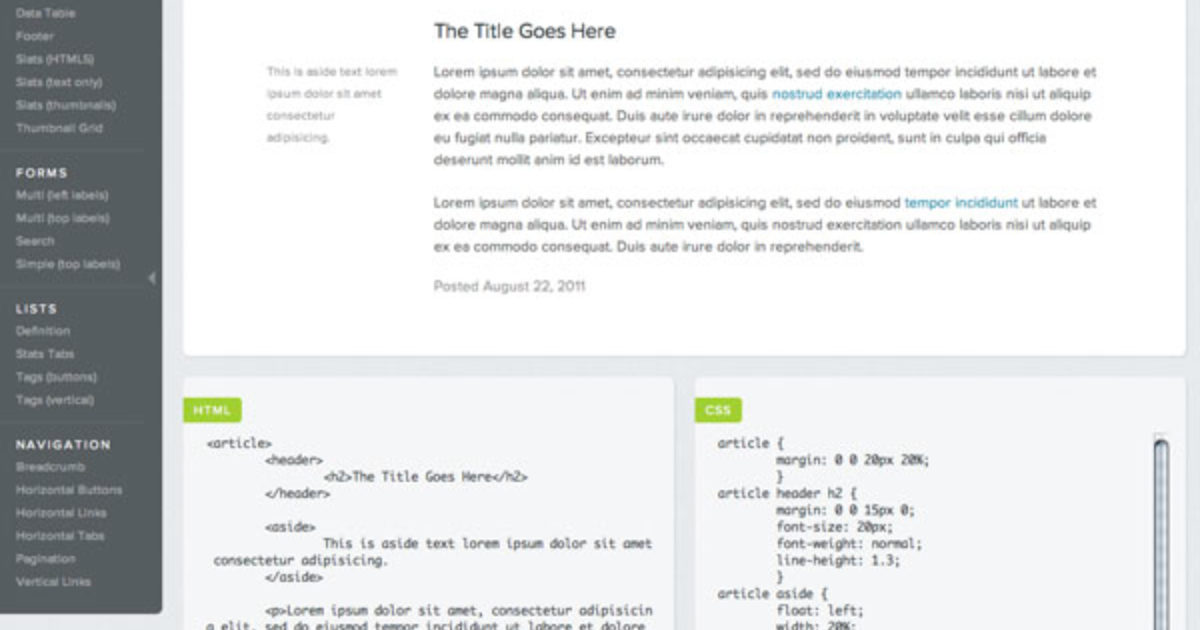The image size is (1200, 630).
Task: Open Vertical Links navigation item
Action: [53, 582]
